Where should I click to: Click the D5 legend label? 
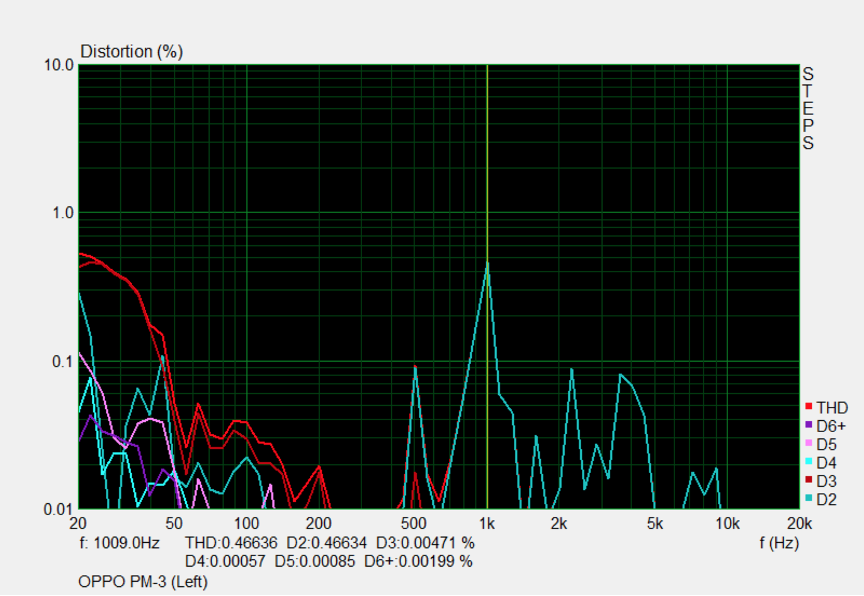(x=827, y=444)
